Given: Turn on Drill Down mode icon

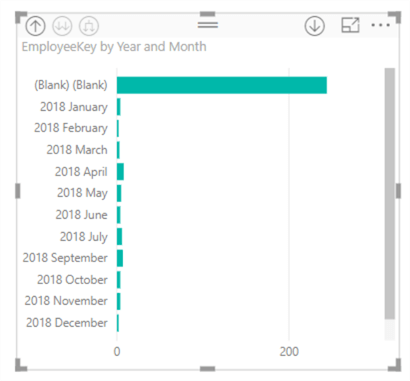Looking at the screenshot, I should pyautogui.click(x=315, y=26).
